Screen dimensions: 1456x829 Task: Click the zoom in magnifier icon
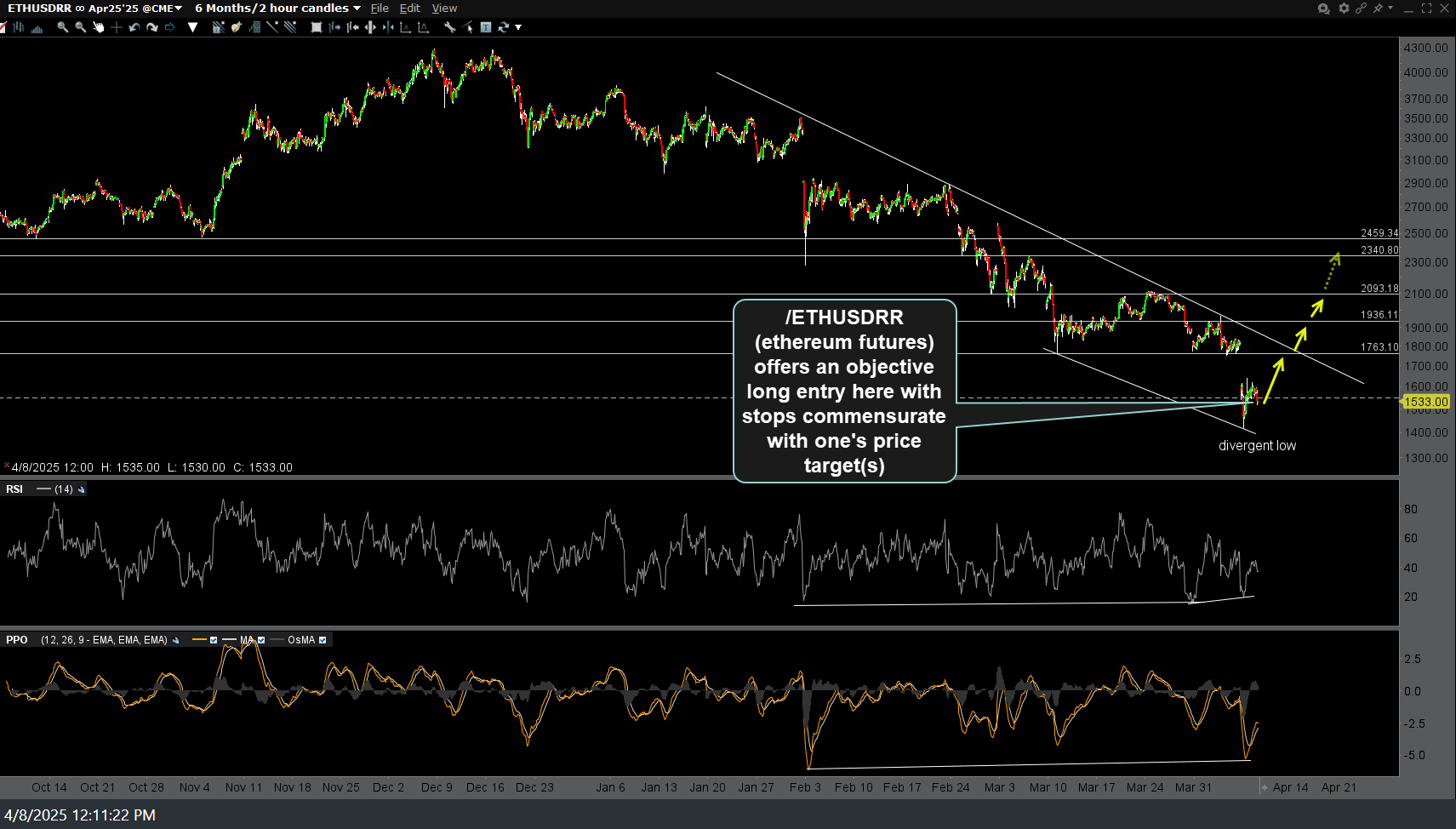(62, 27)
